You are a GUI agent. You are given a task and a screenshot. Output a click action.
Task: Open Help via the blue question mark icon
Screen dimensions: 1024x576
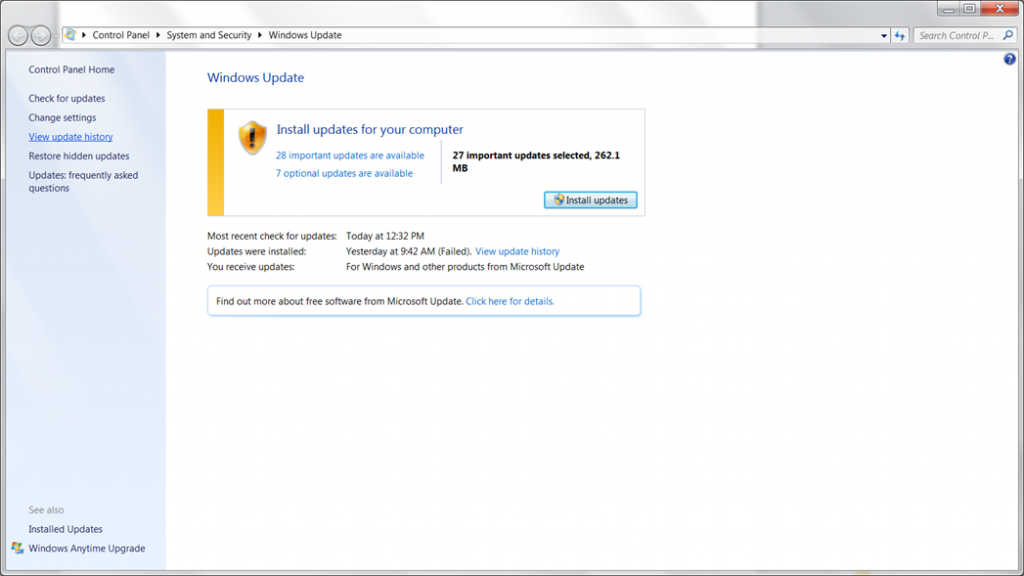point(1009,60)
